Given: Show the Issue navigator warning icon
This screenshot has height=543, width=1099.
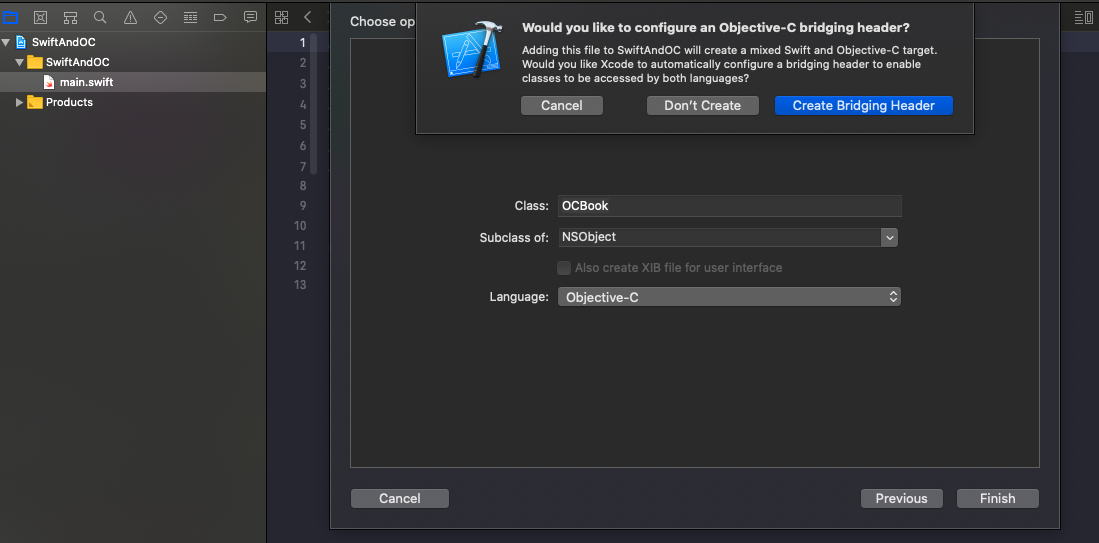Looking at the screenshot, I should [130, 17].
